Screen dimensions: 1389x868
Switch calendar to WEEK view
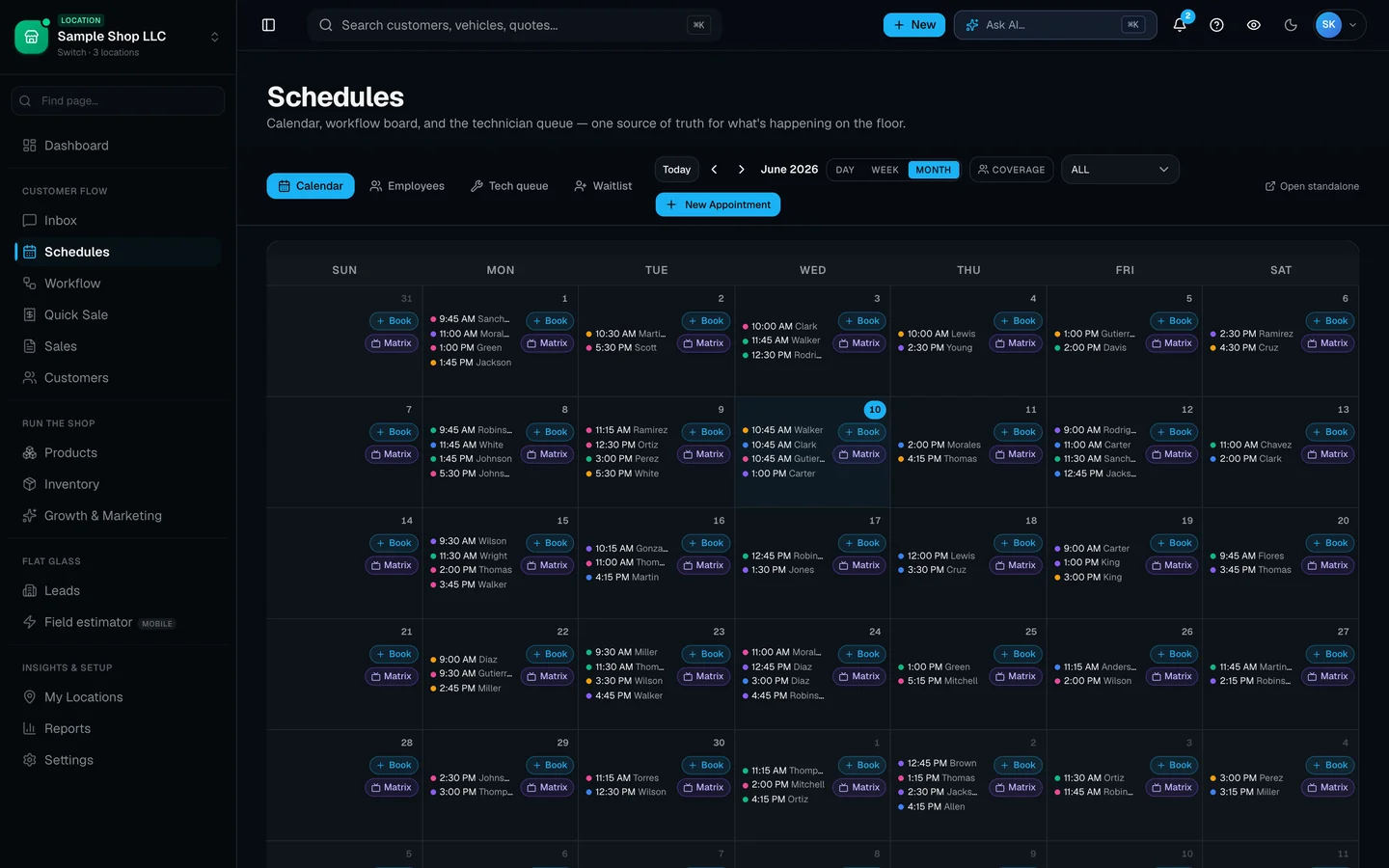(x=885, y=170)
